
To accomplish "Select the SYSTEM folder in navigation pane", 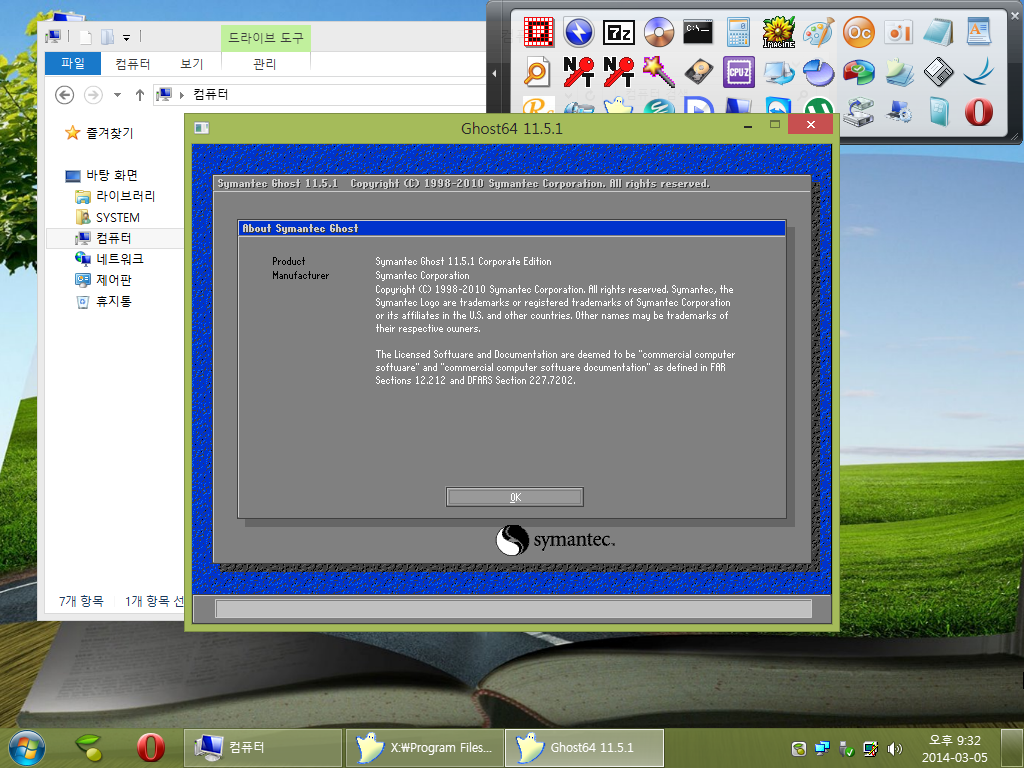I will coord(118,217).
